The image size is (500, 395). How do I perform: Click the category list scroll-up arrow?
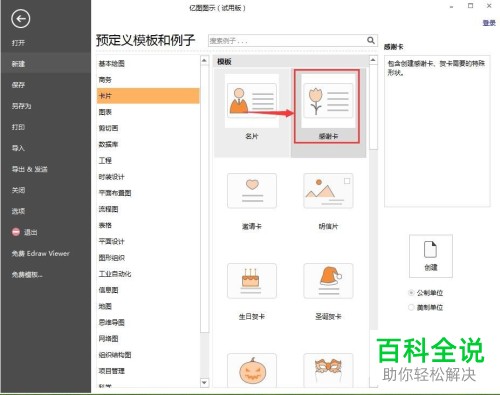click(x=204, y=60)
